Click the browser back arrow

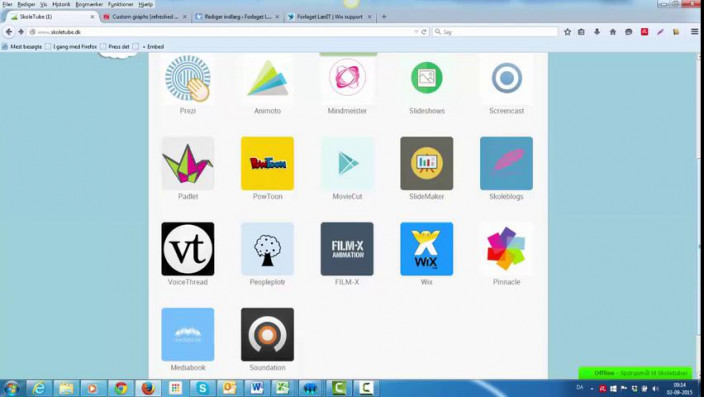tap(9, 32)
